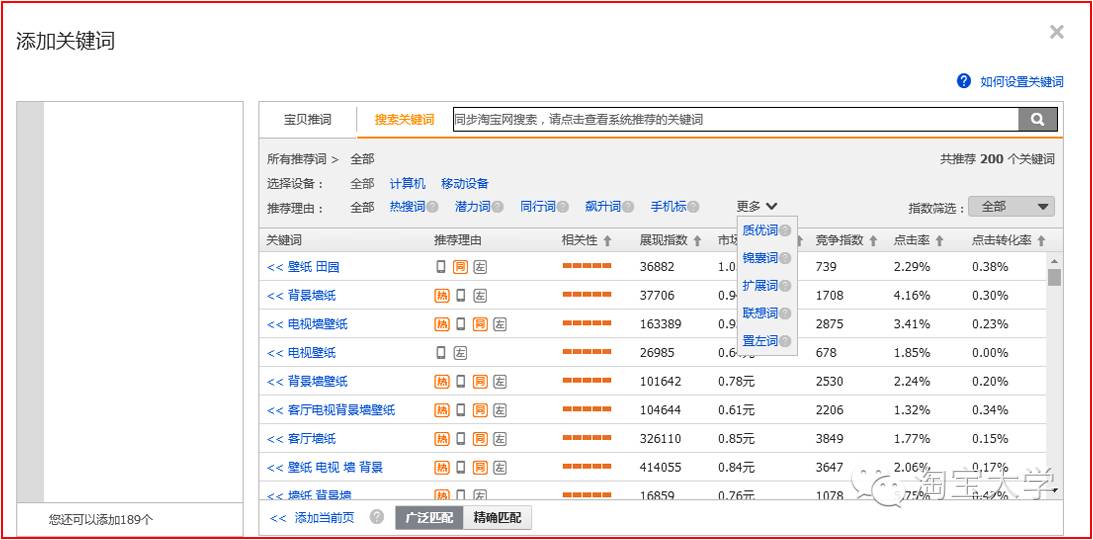The height and width of the screenshot is (540, 1093).
Task: Click 同 icon in 客厅电视背景墙壁纸 row
Action: (x=480, y=410)
